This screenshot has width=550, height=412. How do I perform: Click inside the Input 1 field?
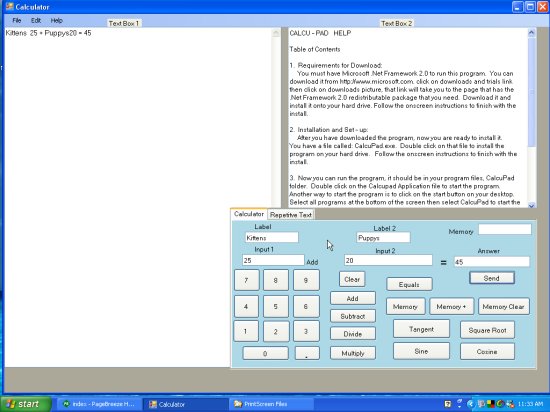[273, 260]
